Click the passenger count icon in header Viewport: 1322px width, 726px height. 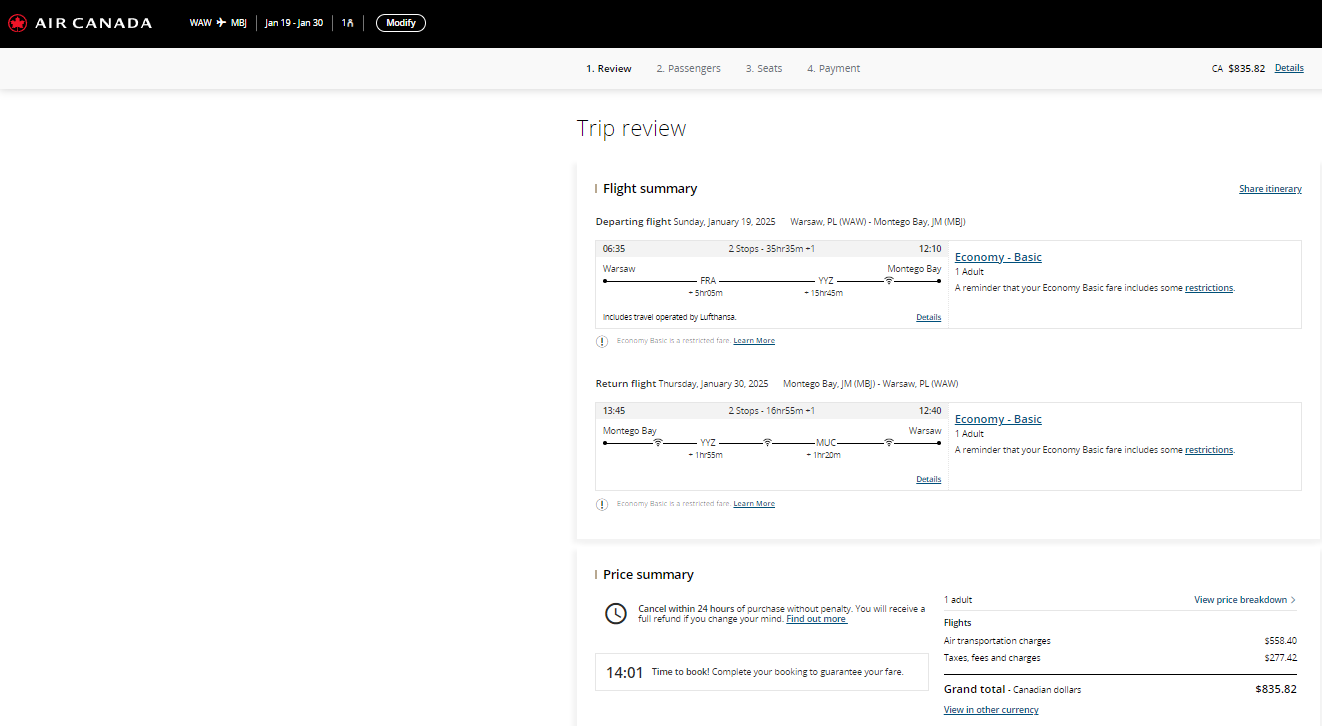tap(348, 23)
